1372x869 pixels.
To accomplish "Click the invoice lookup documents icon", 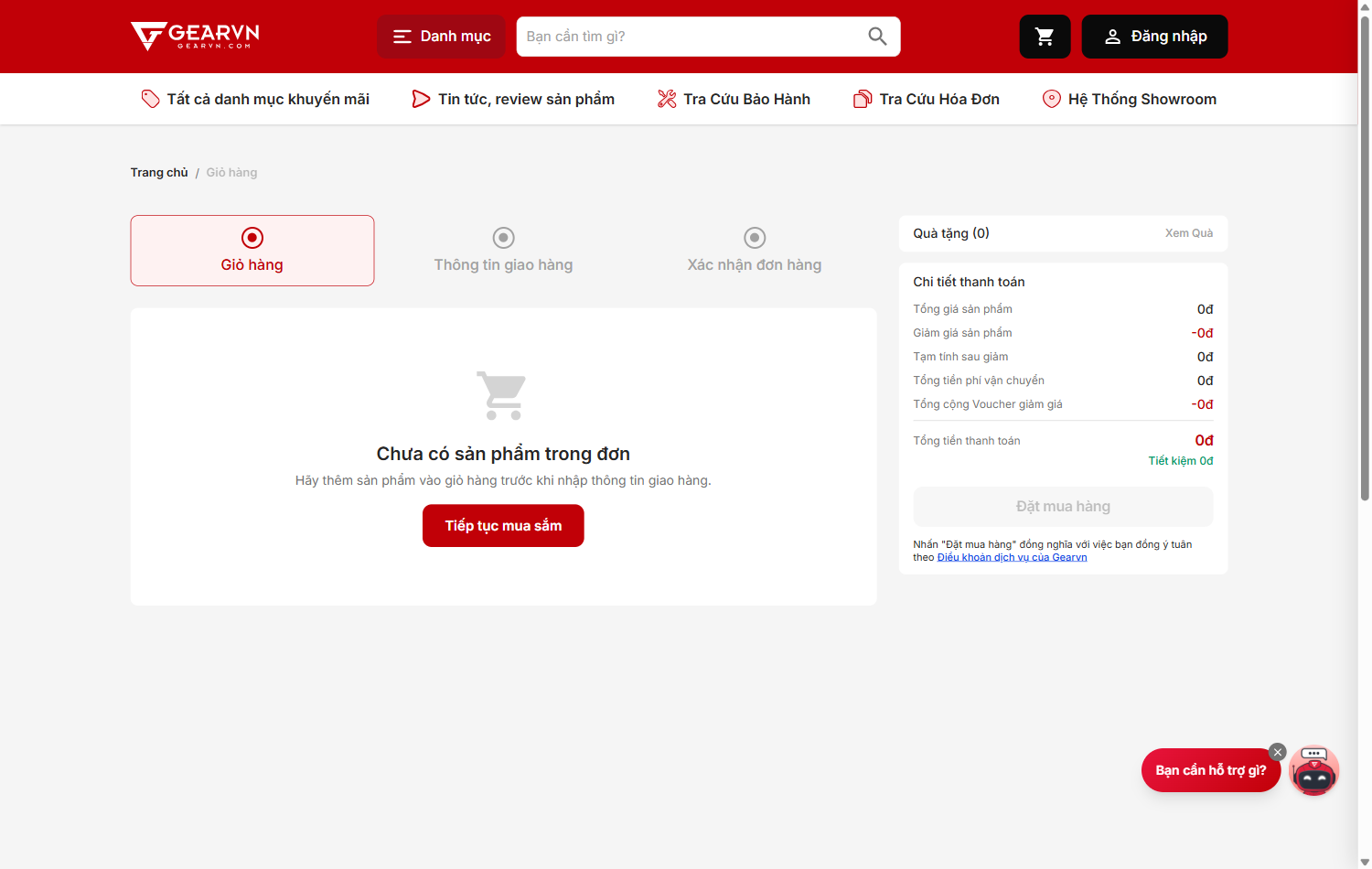I will click(x=863, y=99).
